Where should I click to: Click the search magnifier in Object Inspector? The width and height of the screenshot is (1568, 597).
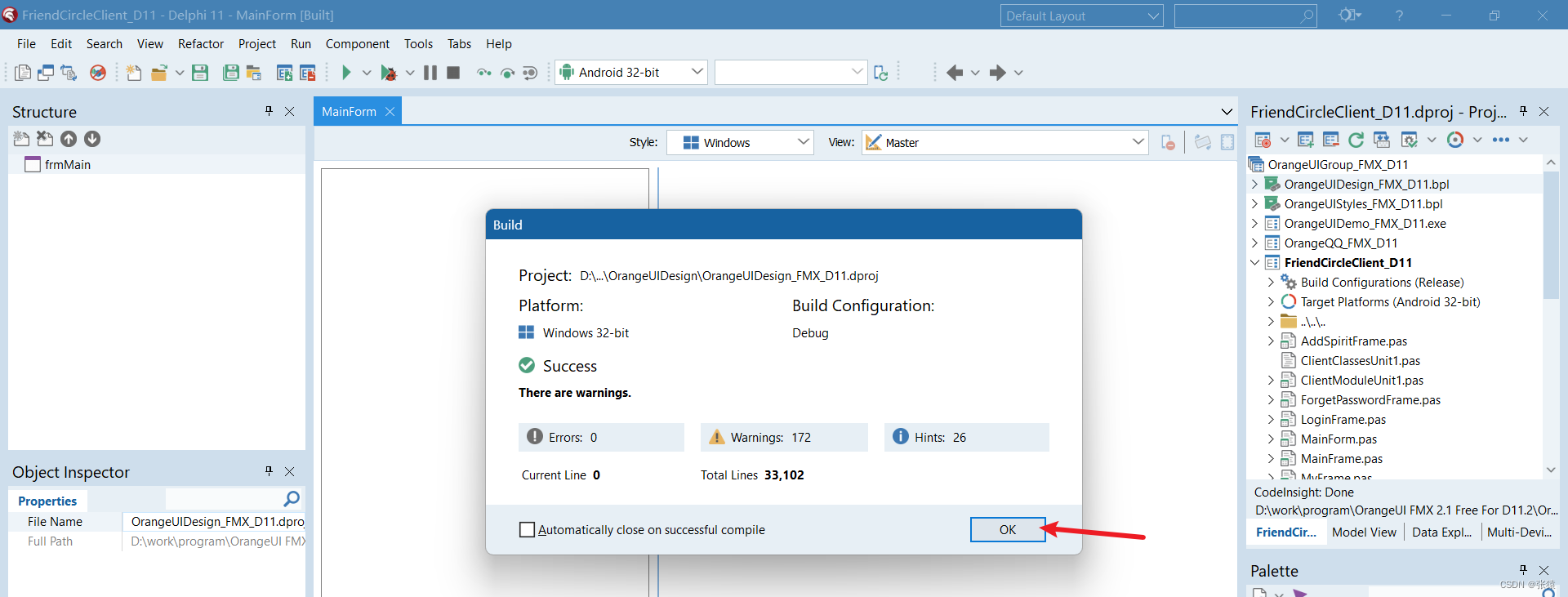[292, 499]
